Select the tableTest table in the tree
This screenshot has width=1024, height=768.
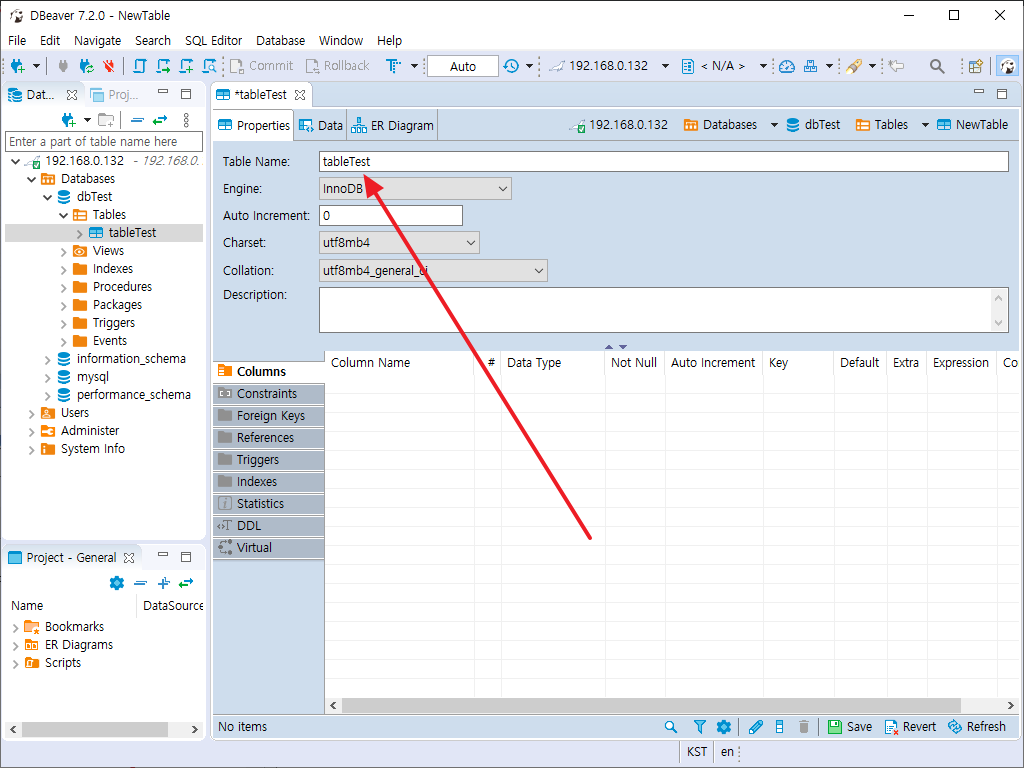pyautogui.click(x=132, y=233)
